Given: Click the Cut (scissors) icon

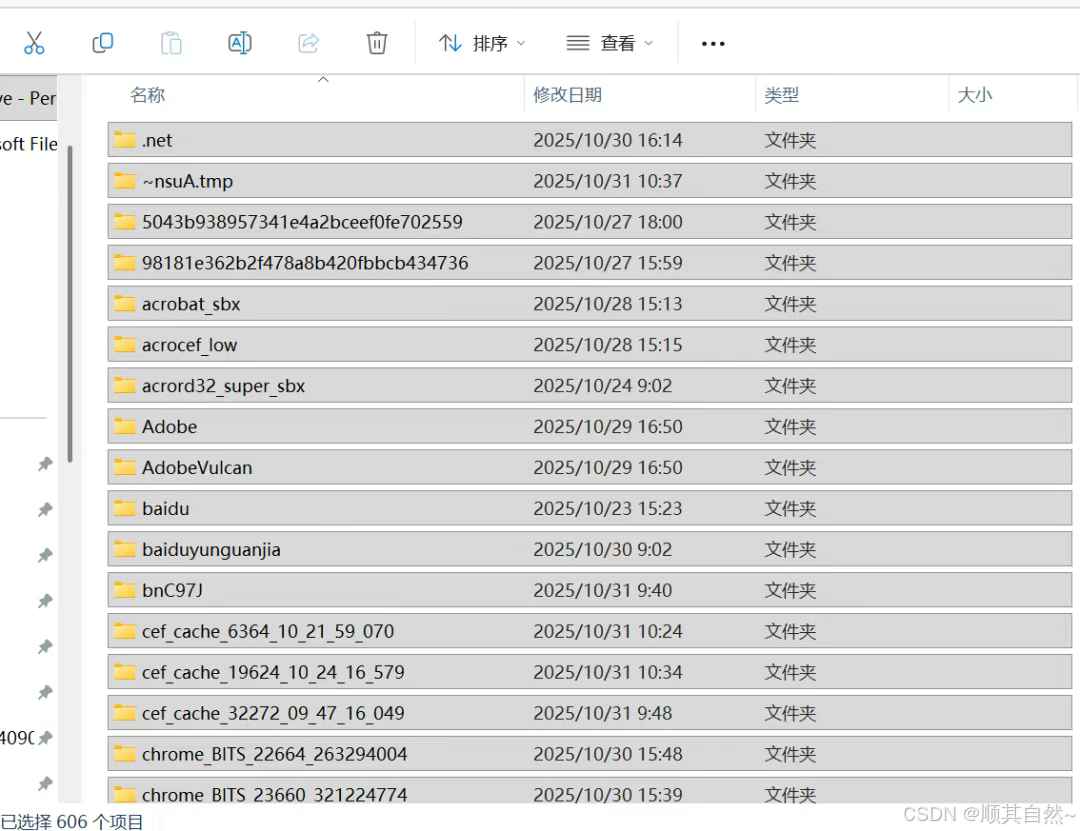Looking at the screenshot, I should point(35,42).
